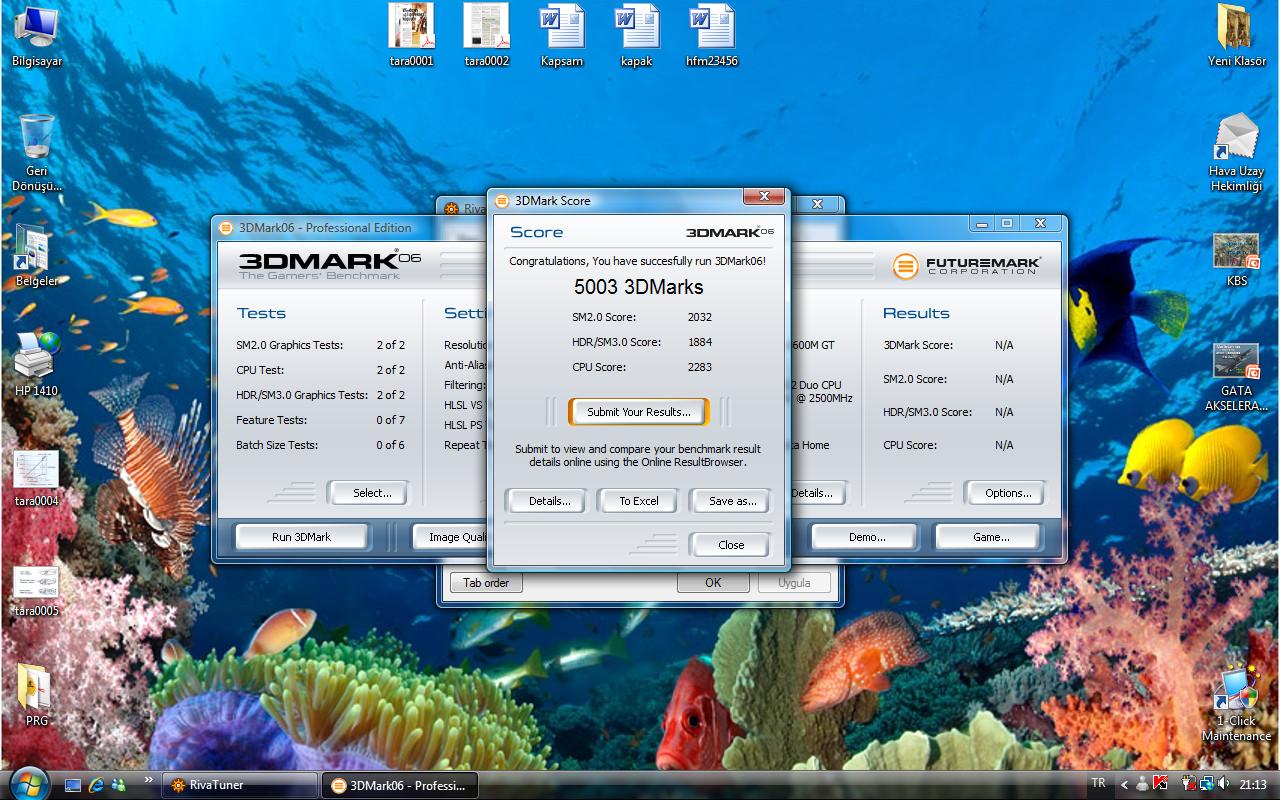Click the SM2.0 Score value 2032
1280x800 pixels.
699,317
